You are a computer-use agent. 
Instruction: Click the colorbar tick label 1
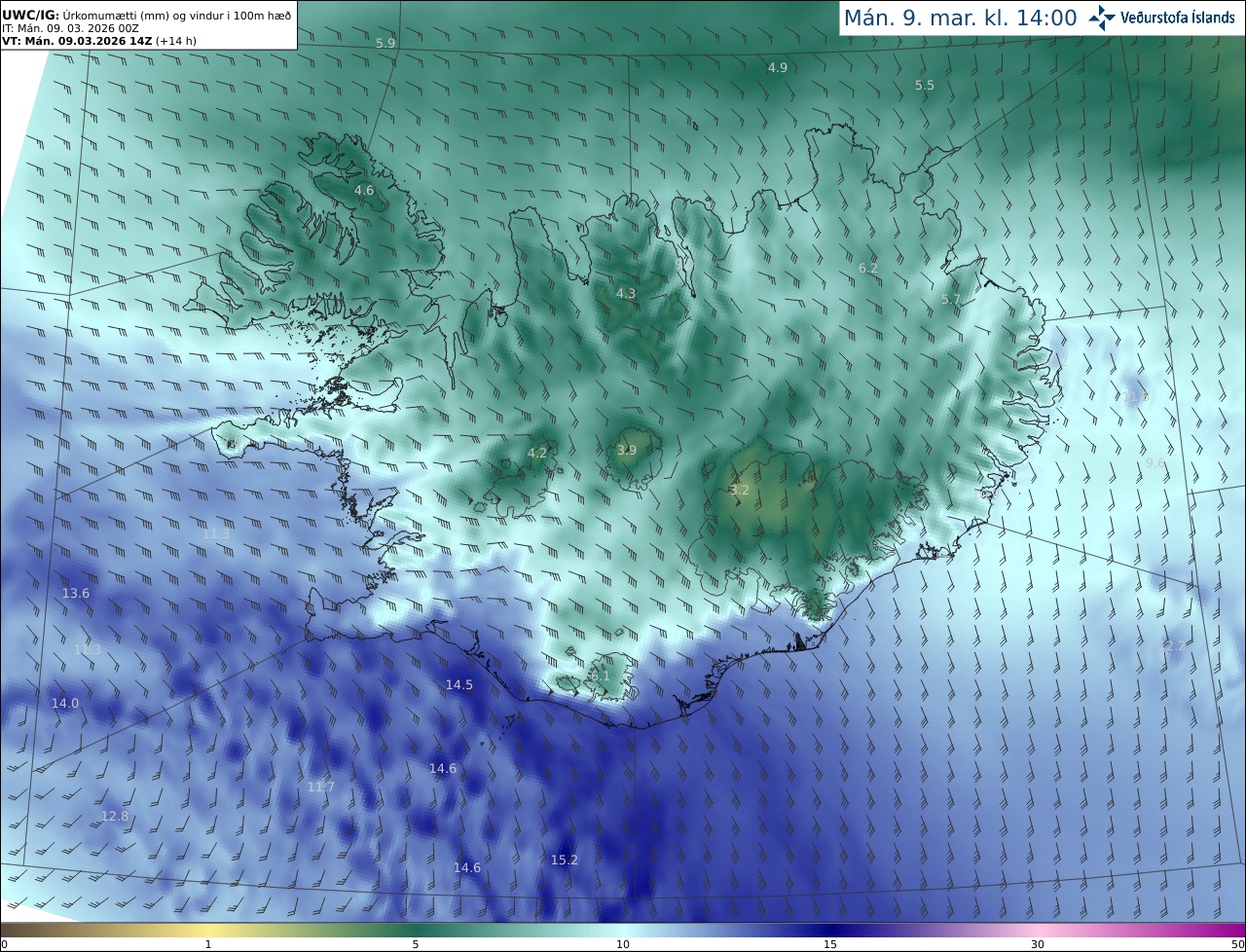(x=208, y=944)
